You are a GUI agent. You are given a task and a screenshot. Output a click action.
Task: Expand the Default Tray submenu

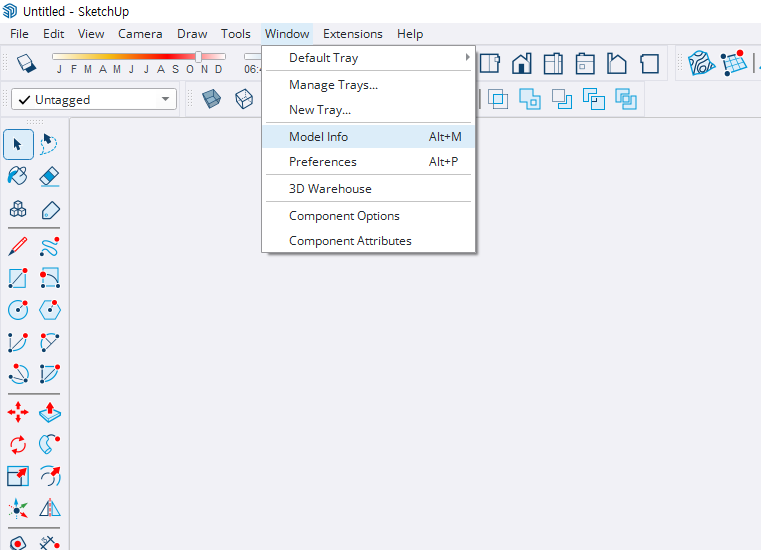pyautogui.click(x=368, y=58)
